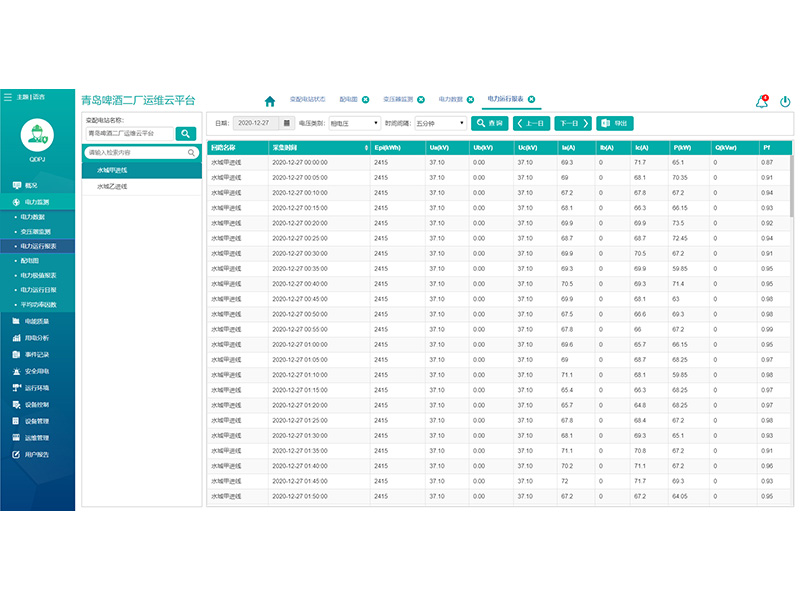Screen dimensions: 800x600
Task: Click the home icon in tab bar
Action: pos(269,101)
